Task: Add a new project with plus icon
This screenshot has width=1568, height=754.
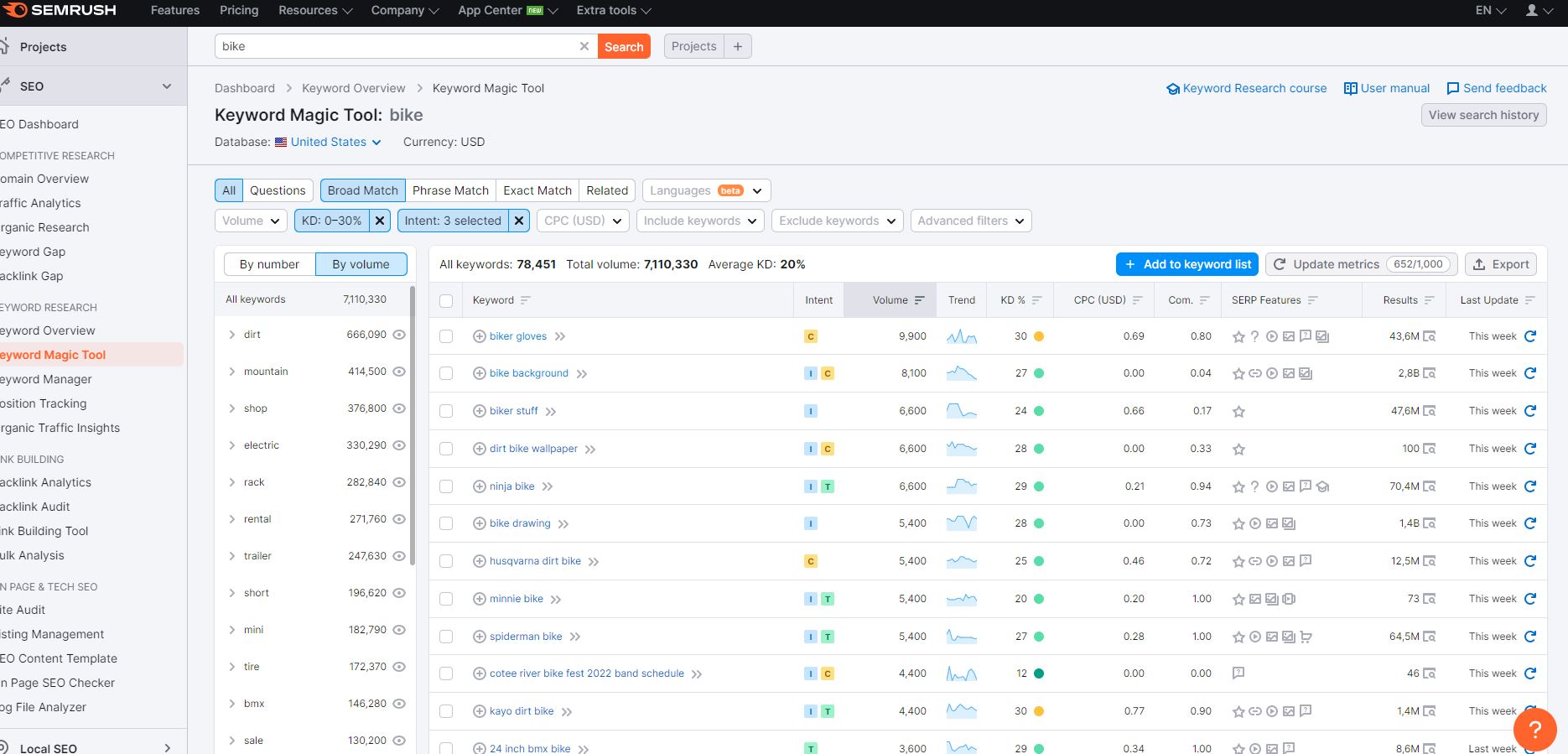Action: (x=737, y=46)
